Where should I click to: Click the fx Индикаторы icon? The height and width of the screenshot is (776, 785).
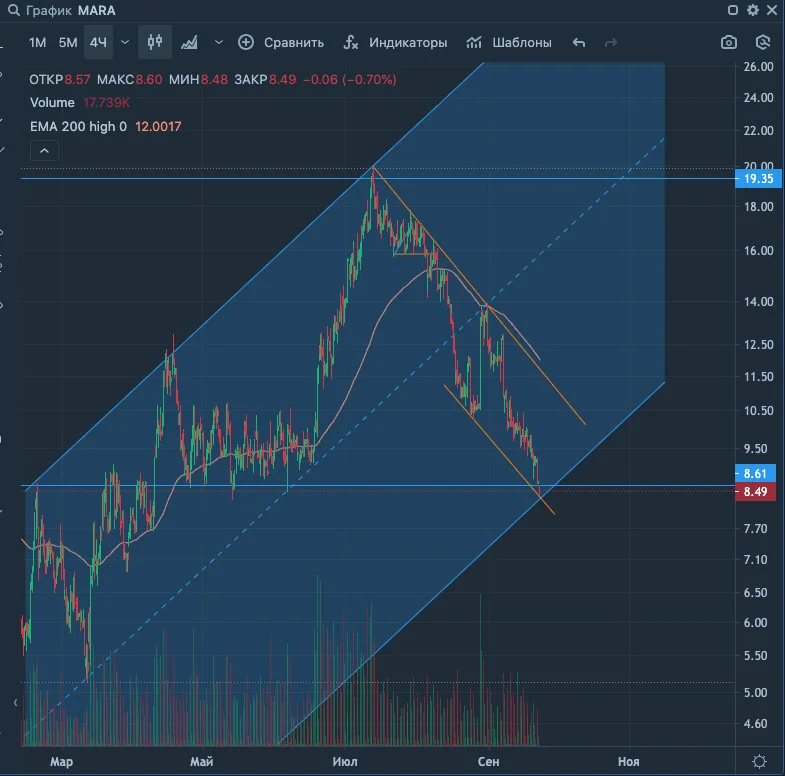click(x=351, y=43)
